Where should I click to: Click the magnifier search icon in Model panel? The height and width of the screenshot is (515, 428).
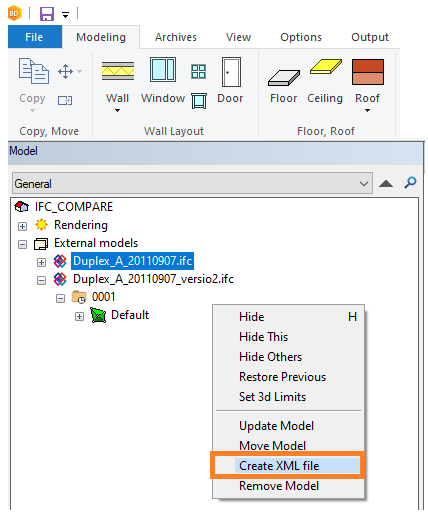click(410, 182)
